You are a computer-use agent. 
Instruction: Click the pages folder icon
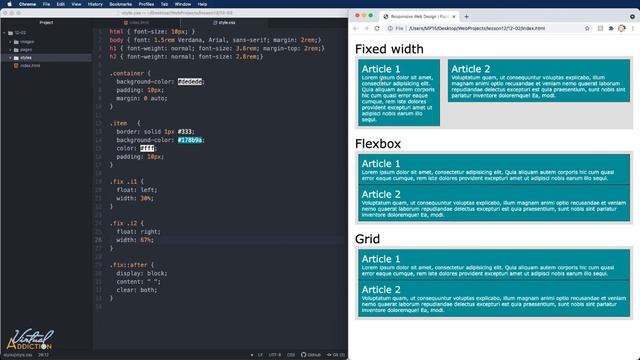(16, 50)
